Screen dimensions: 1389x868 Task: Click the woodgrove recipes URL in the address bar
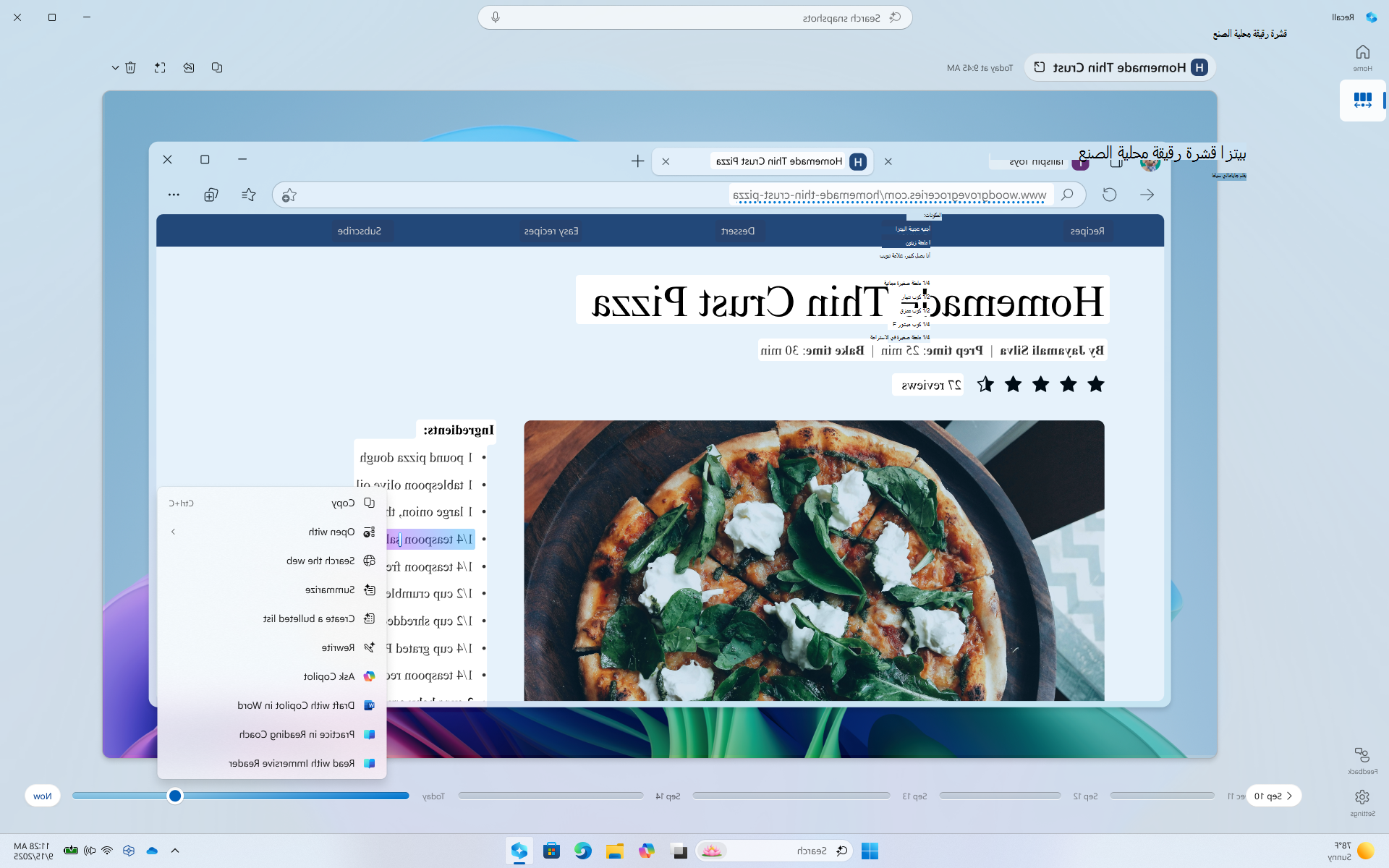[x=889, y=195]
